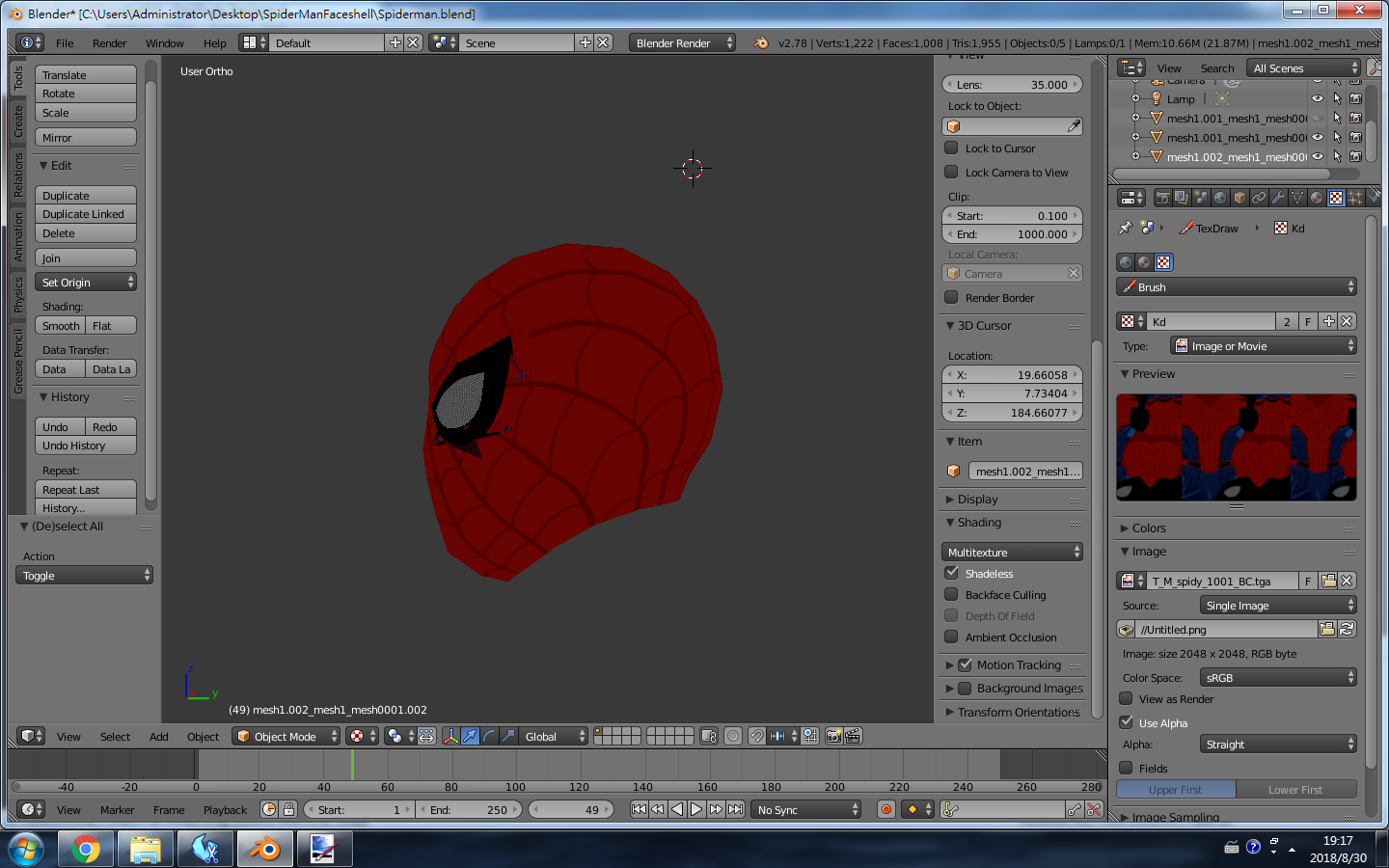
Task: Click the OpenGL render active viewport camera icon
Action: pyautogui.click(x=834, y=736)
